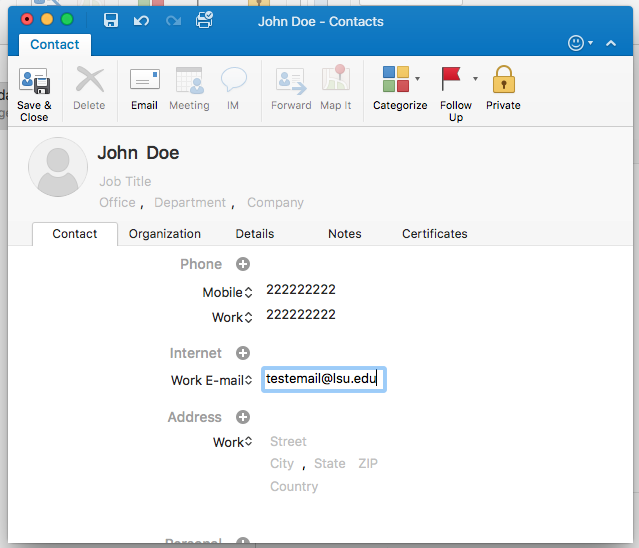This screenshot has height=548, width=639.
Task: Click the Country field
Action: pyautogui.click(x=294, y=486)
